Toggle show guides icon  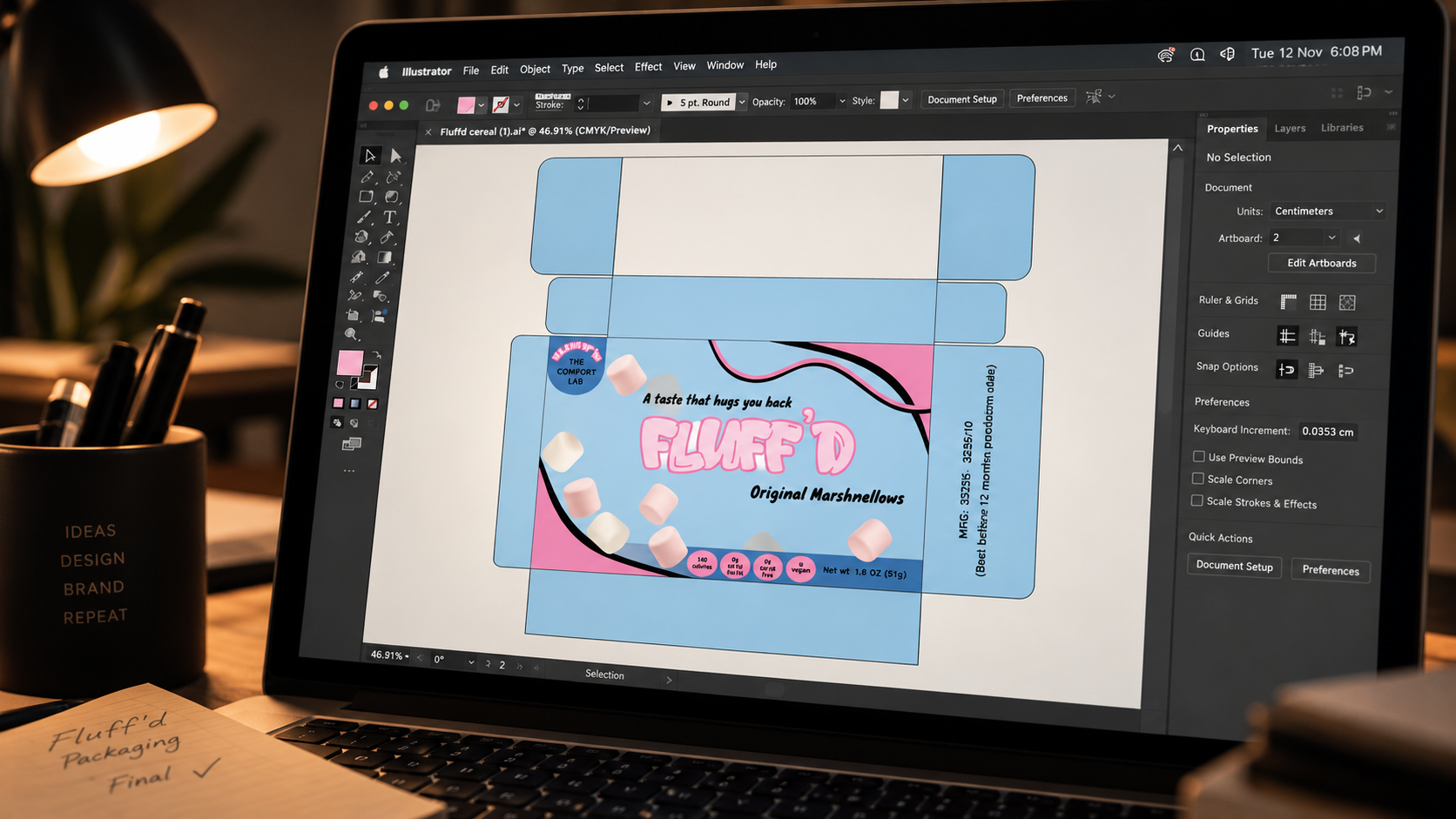pos(1287,335)
